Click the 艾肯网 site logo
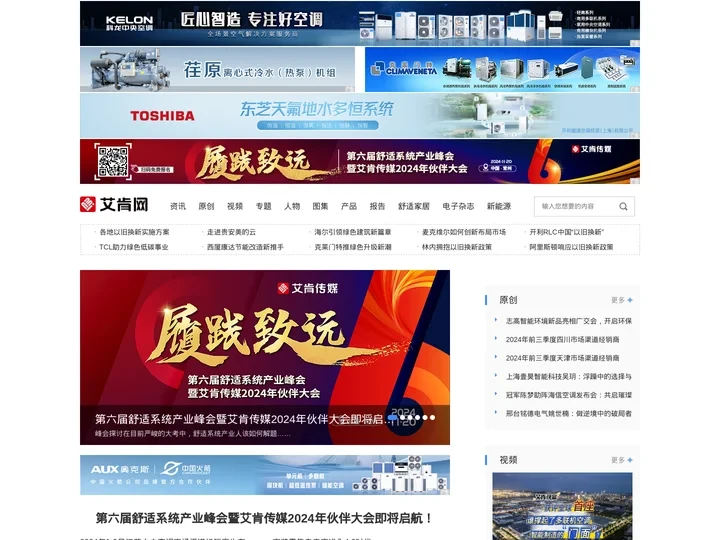720x540 pixels. point(114,205)
